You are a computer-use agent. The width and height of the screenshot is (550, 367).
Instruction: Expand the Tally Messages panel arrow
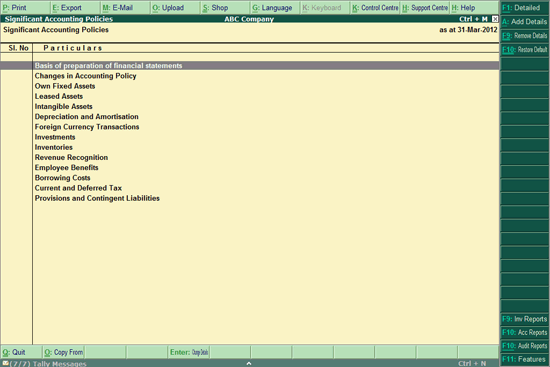(x=249, y=363)
